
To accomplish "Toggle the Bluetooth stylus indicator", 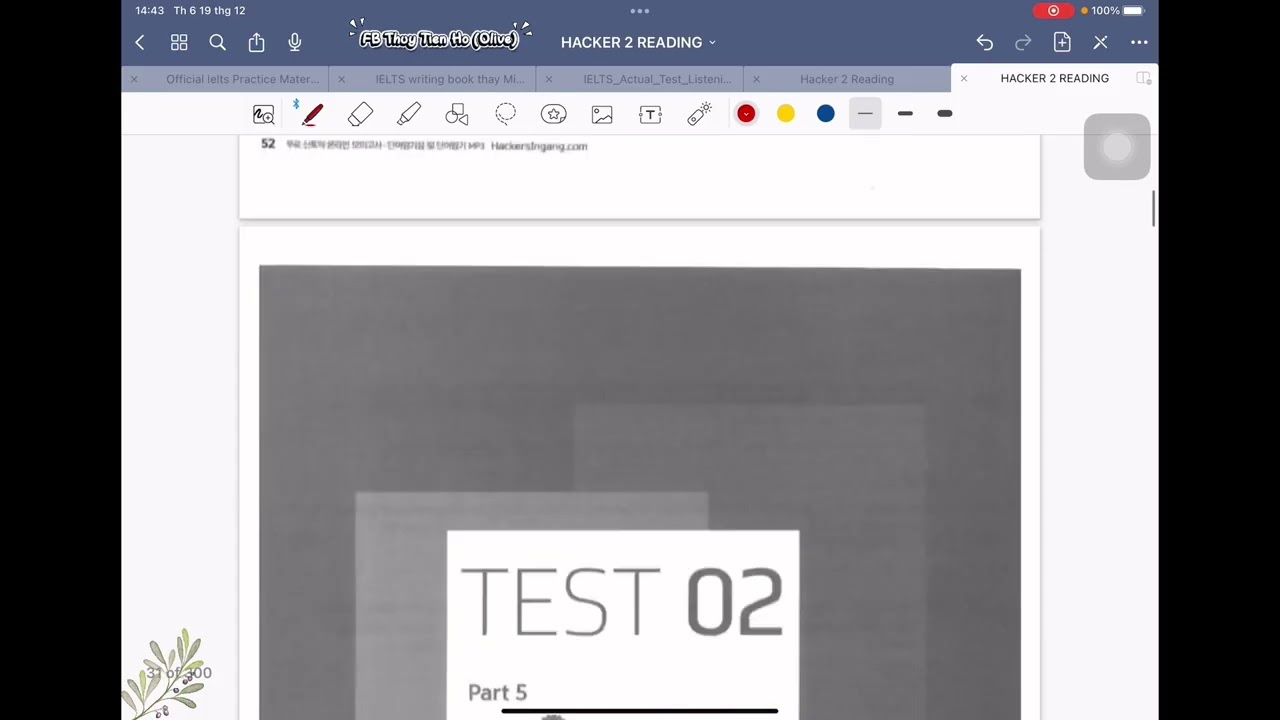I will 296,104.
